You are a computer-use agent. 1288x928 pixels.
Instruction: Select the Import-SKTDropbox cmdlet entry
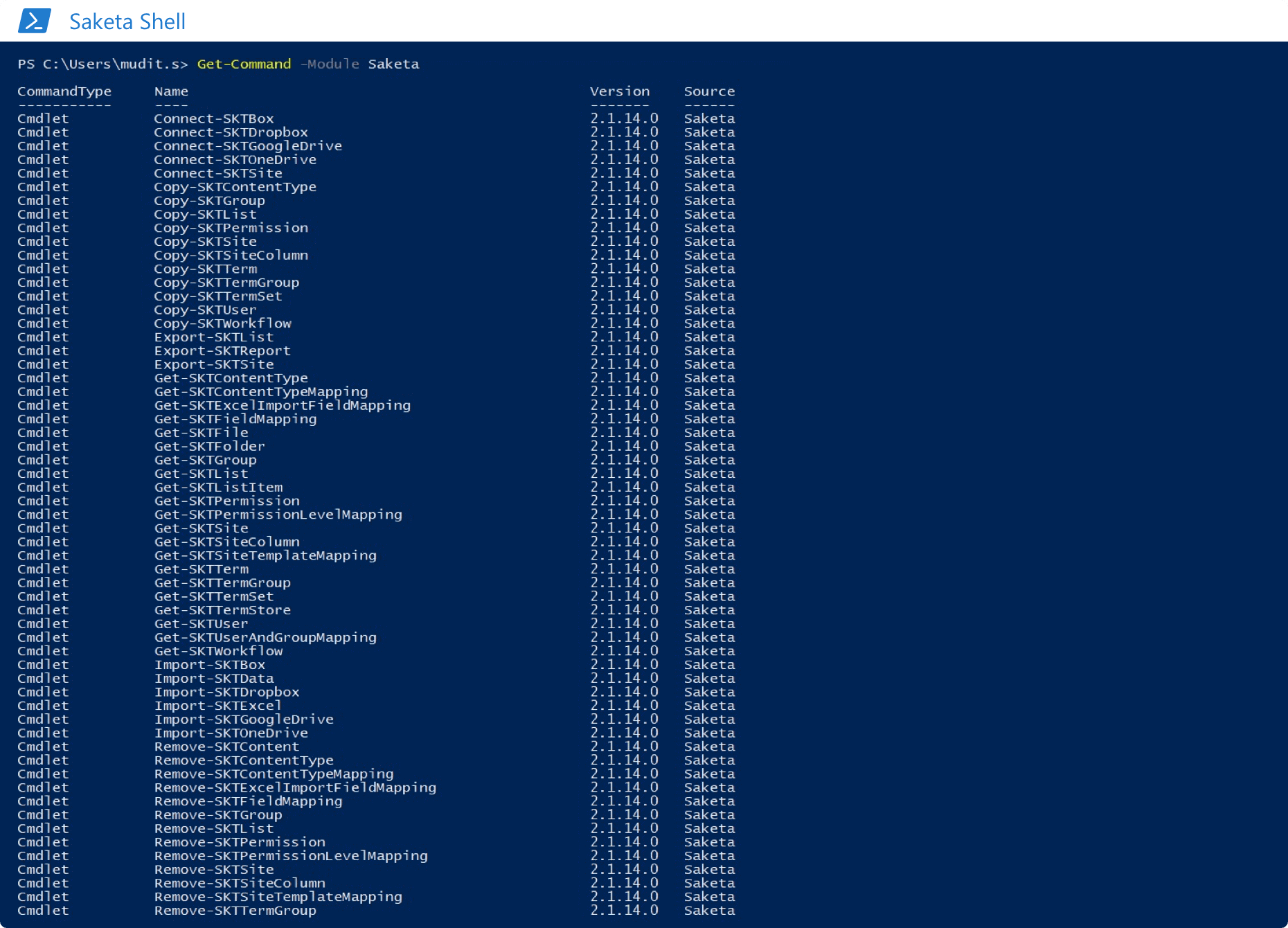coord(226,692)
